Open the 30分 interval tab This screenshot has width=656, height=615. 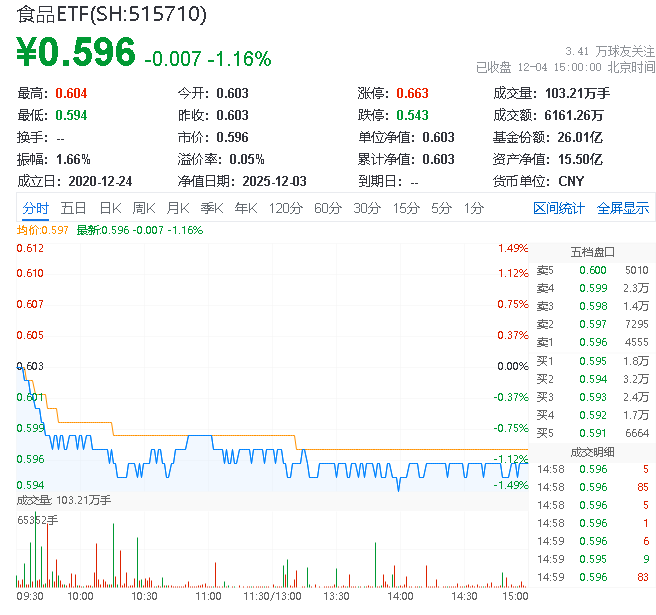point(366,208)
